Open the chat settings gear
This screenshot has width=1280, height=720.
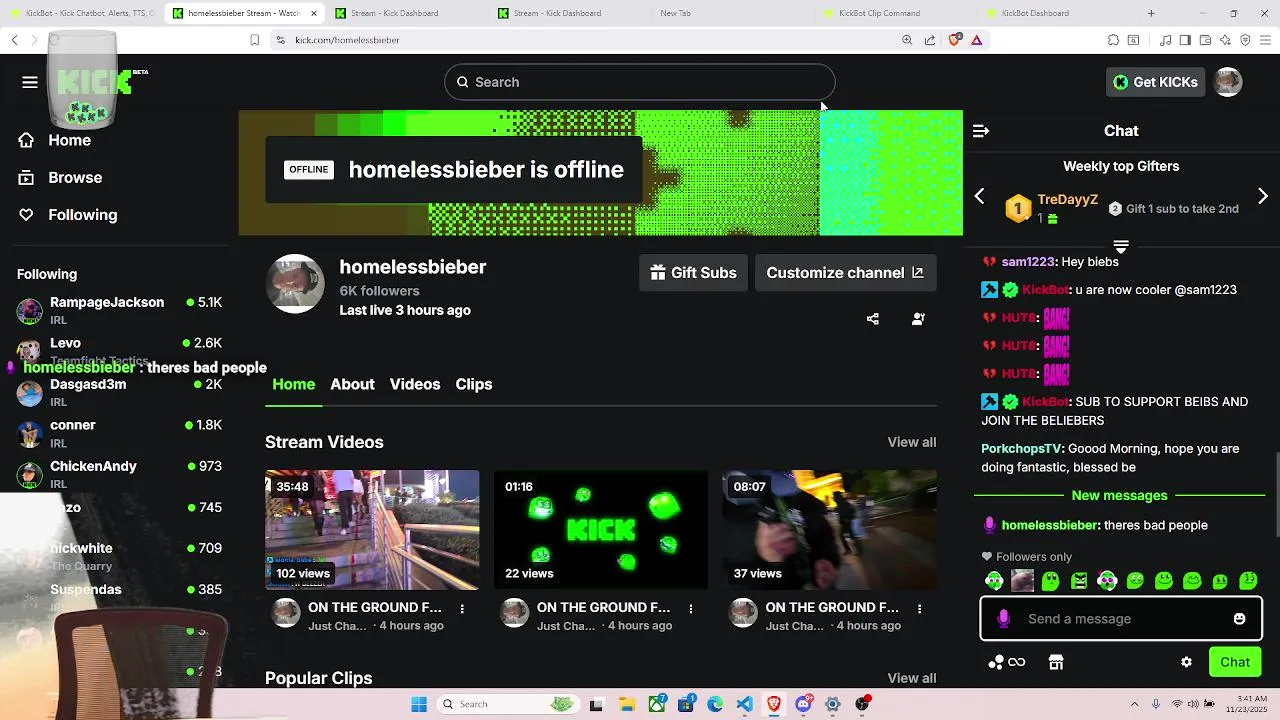(x=1187, y=662)
